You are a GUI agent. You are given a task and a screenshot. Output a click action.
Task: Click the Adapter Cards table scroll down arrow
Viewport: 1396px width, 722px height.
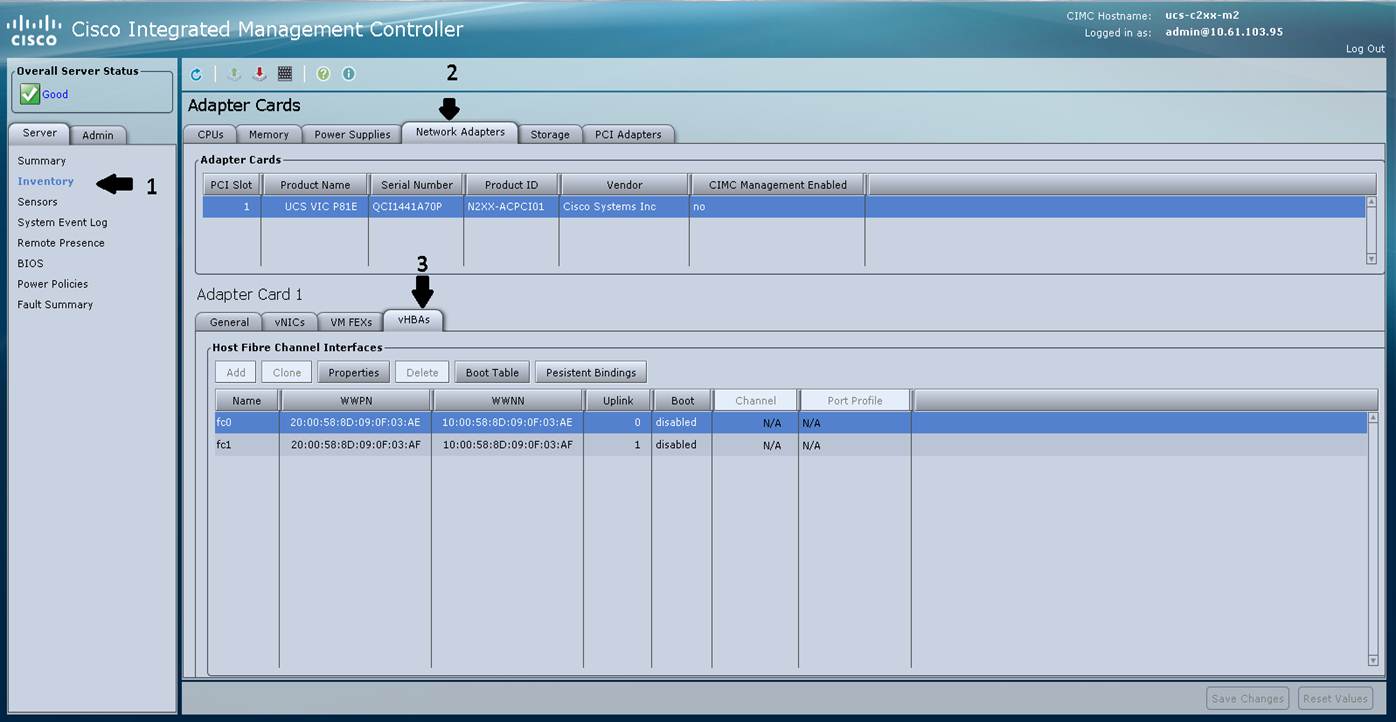pos(1371,258)
